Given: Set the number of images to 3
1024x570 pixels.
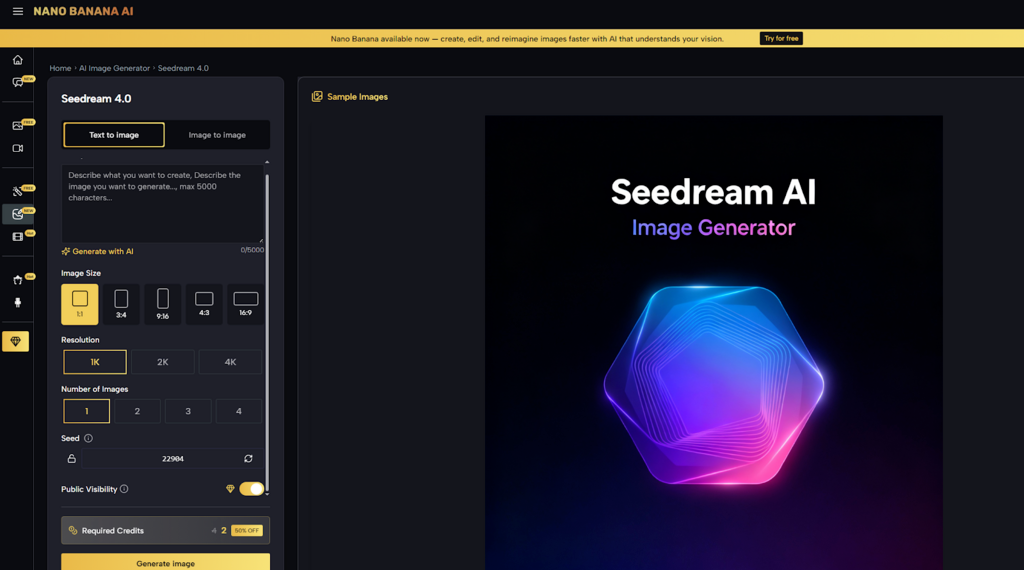Looking at the screenshot, I should pyautogui.click(x=188, y=411).
